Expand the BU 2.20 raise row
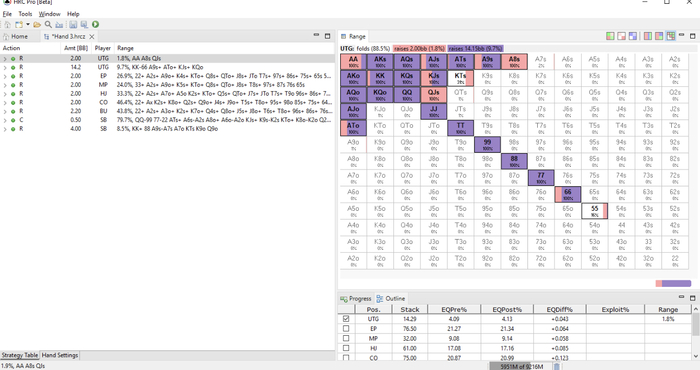700x370 pixels. (5, 111)
